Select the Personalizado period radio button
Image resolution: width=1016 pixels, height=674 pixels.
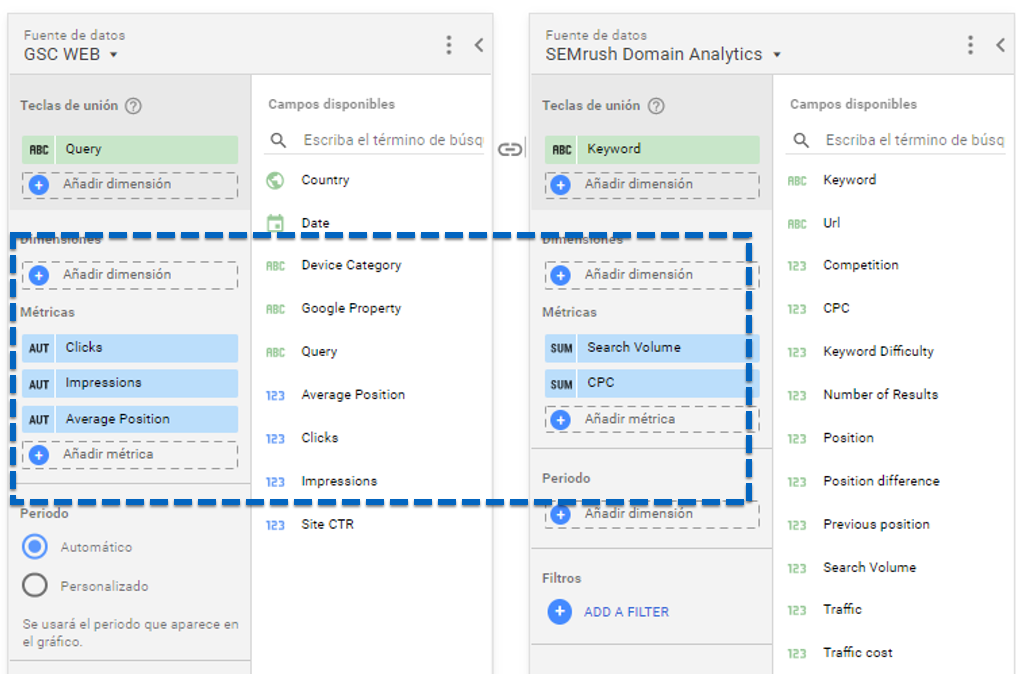pos(35,586)
